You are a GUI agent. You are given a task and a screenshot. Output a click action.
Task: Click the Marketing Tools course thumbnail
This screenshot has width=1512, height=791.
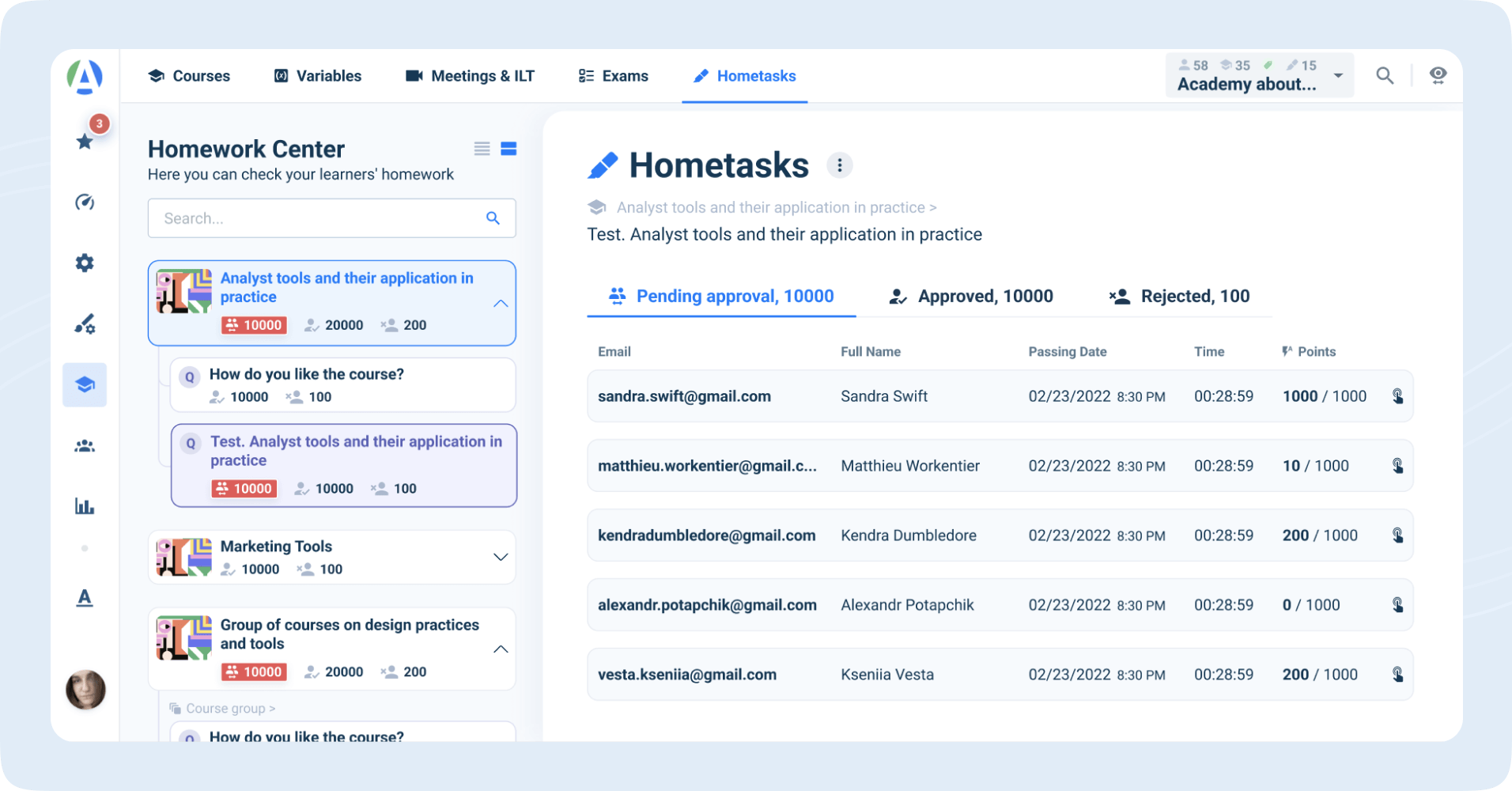(x=184, y=557)
